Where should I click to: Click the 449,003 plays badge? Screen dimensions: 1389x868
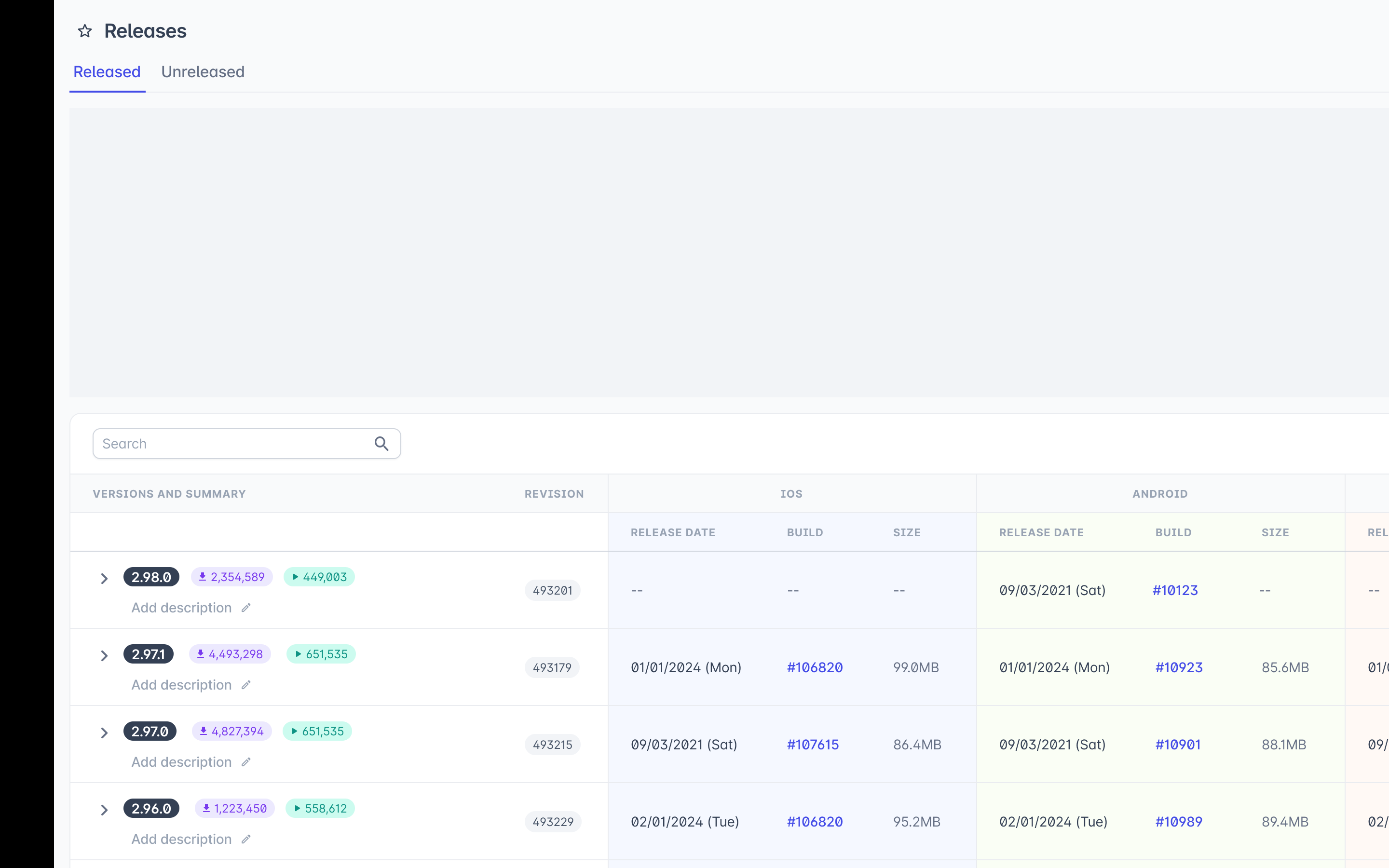point(319,577)
